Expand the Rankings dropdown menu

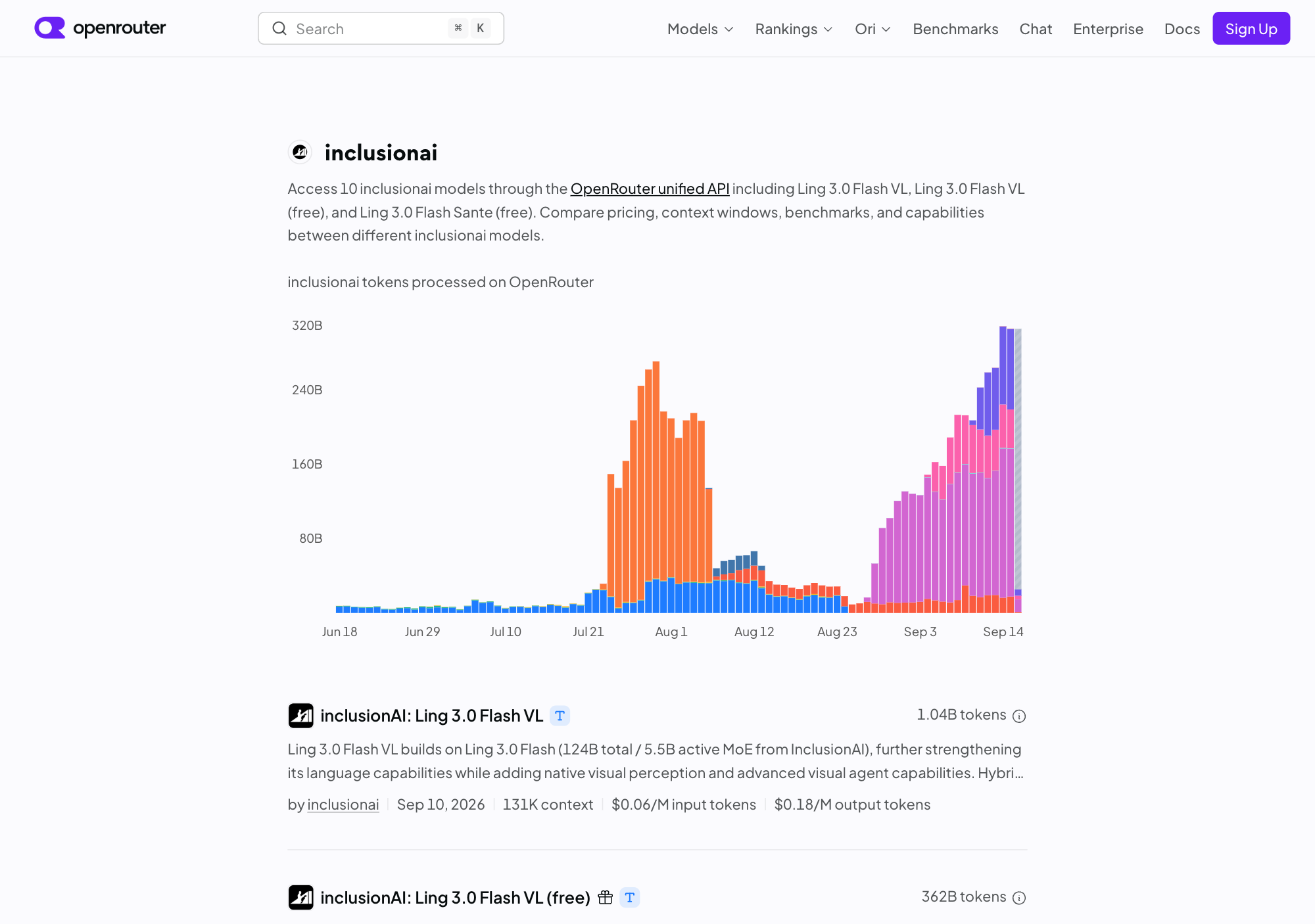(x=794, y=29)
